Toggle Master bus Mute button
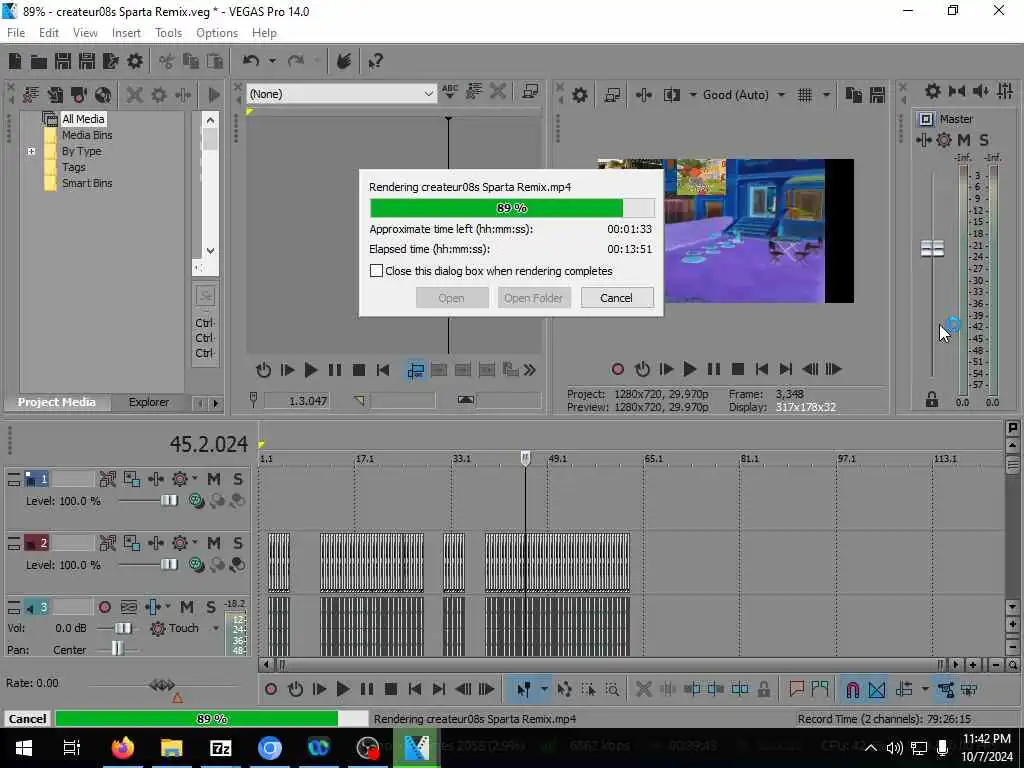The height and width of the screenshot is (768, 1024). pyautogui.click(x=964, y=140)
